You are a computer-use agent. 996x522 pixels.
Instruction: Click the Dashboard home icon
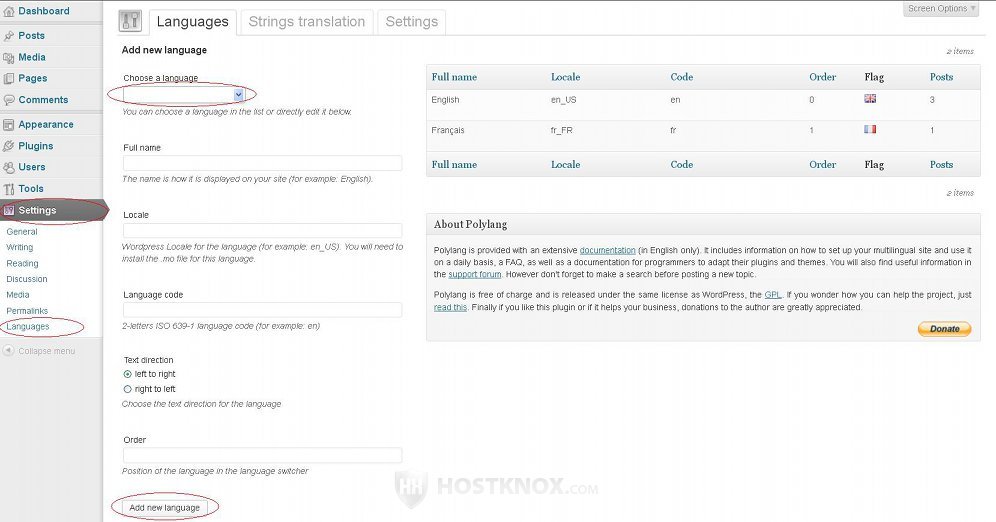coord(8,11)
